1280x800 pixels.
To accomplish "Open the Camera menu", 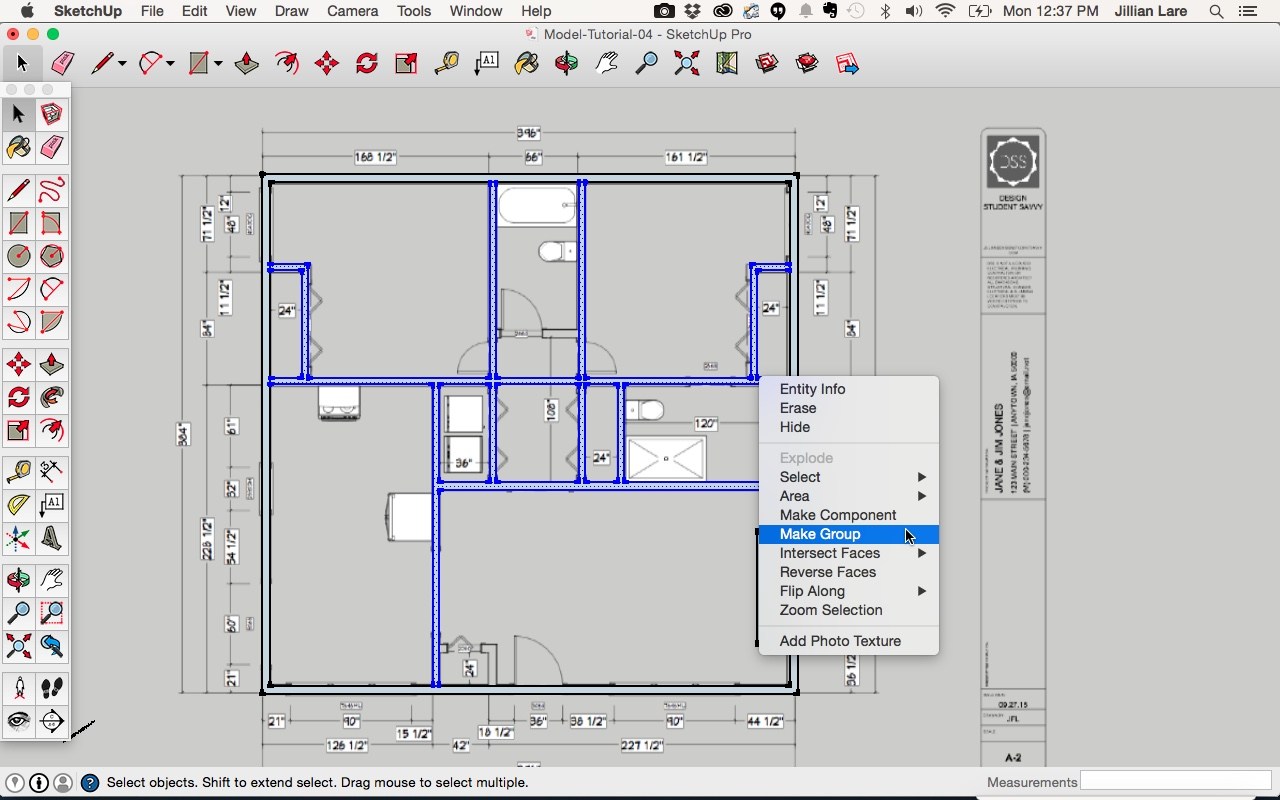I will click(x=352, y=11).
